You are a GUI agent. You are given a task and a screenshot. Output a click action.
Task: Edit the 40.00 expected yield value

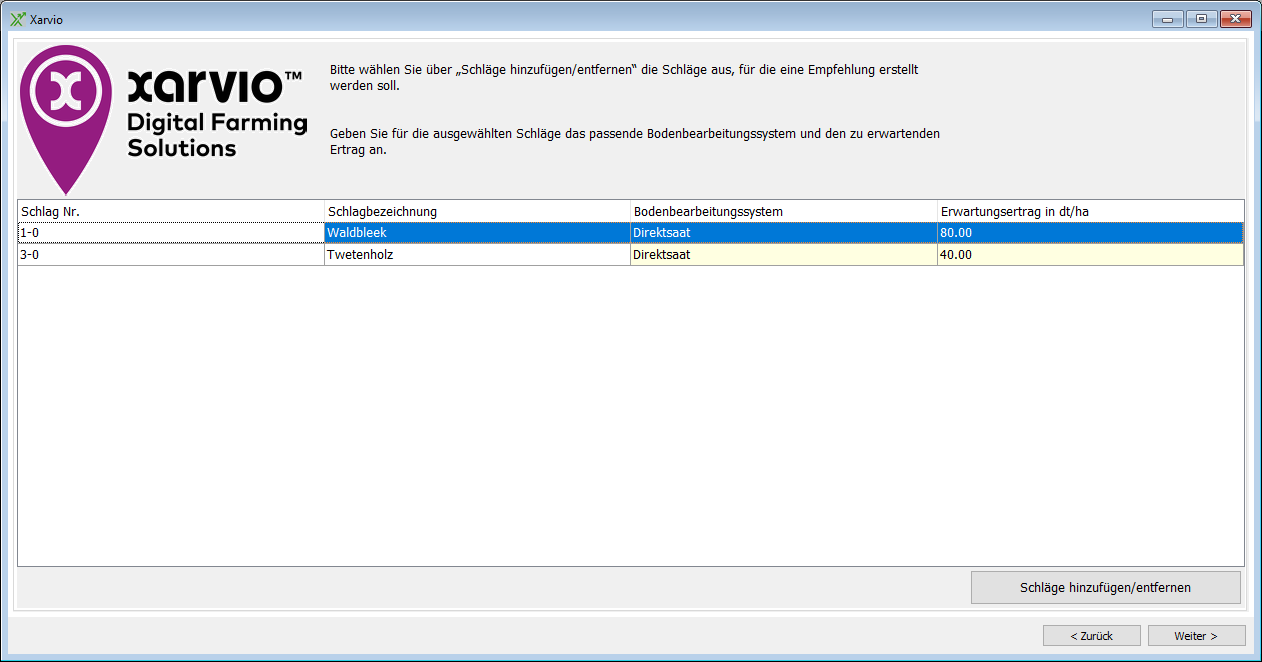pos(1090,255)
